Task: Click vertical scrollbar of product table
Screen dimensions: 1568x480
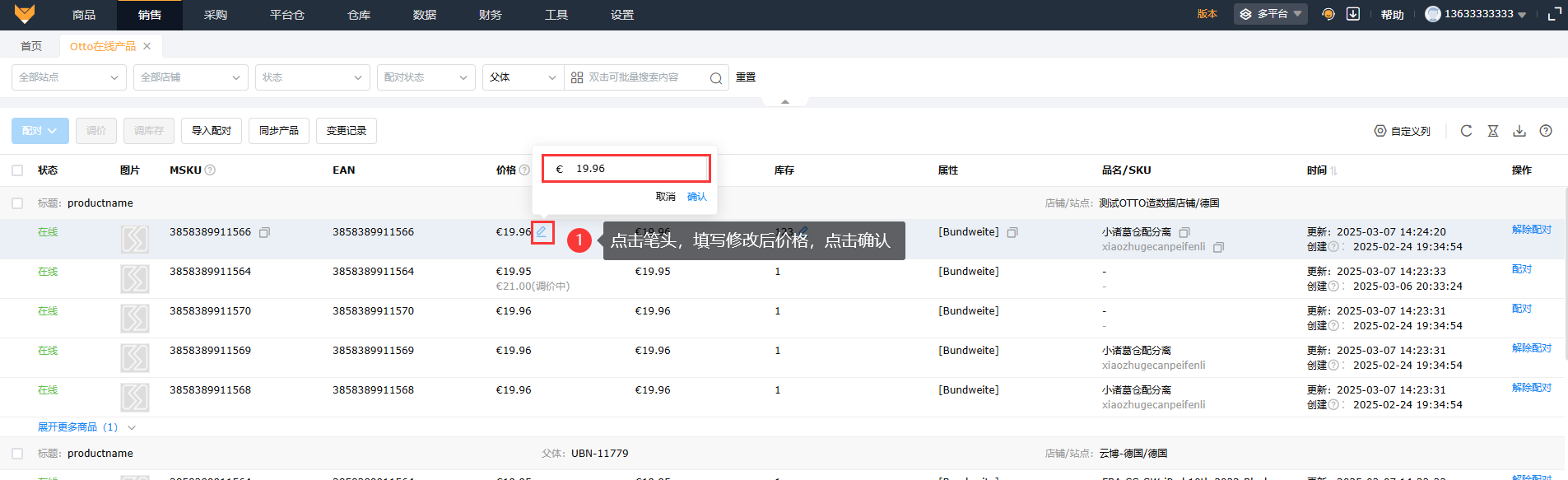Action: [1566, 272]
